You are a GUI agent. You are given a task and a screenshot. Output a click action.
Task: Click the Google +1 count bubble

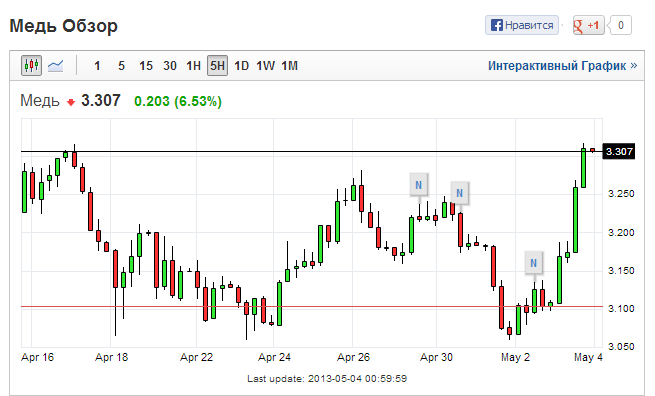point(620,25)
